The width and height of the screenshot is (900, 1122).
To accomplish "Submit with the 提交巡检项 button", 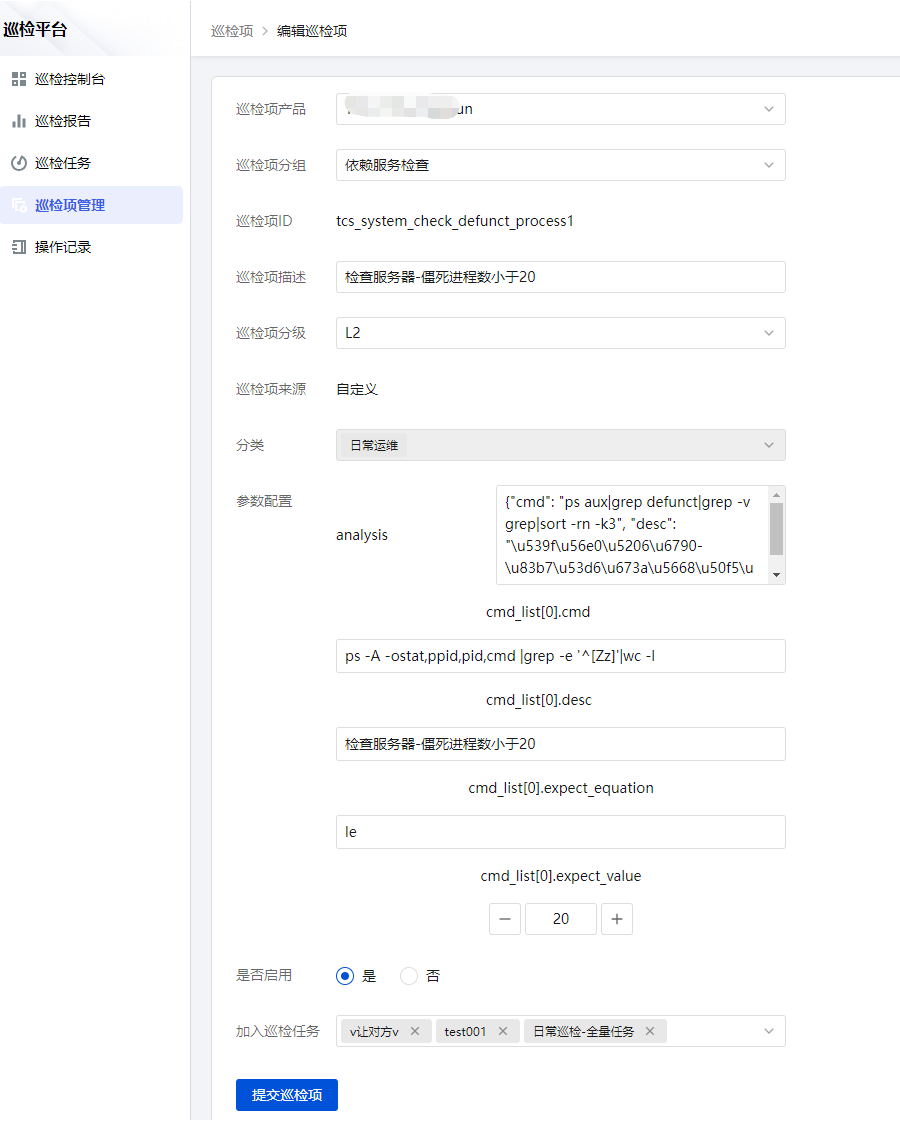I will pos(287,1095).
